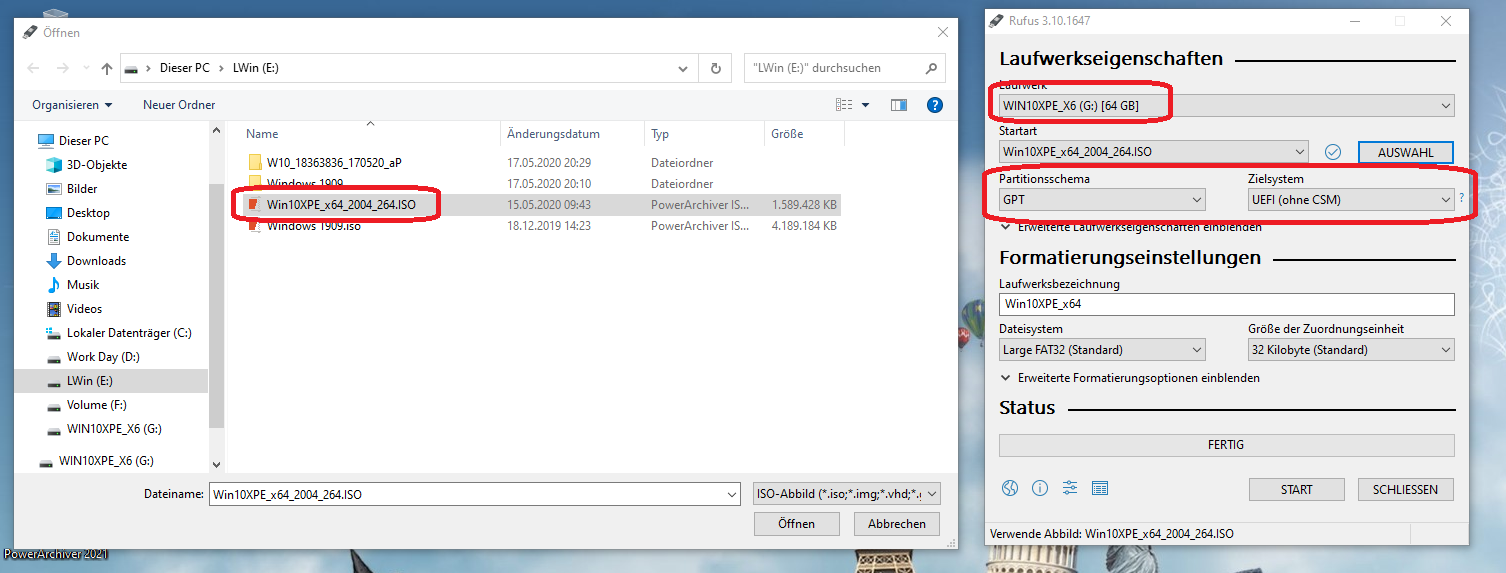Sort files by Änderungsdatum column
The image size is (1506, 573).
(x=572, y=134)
